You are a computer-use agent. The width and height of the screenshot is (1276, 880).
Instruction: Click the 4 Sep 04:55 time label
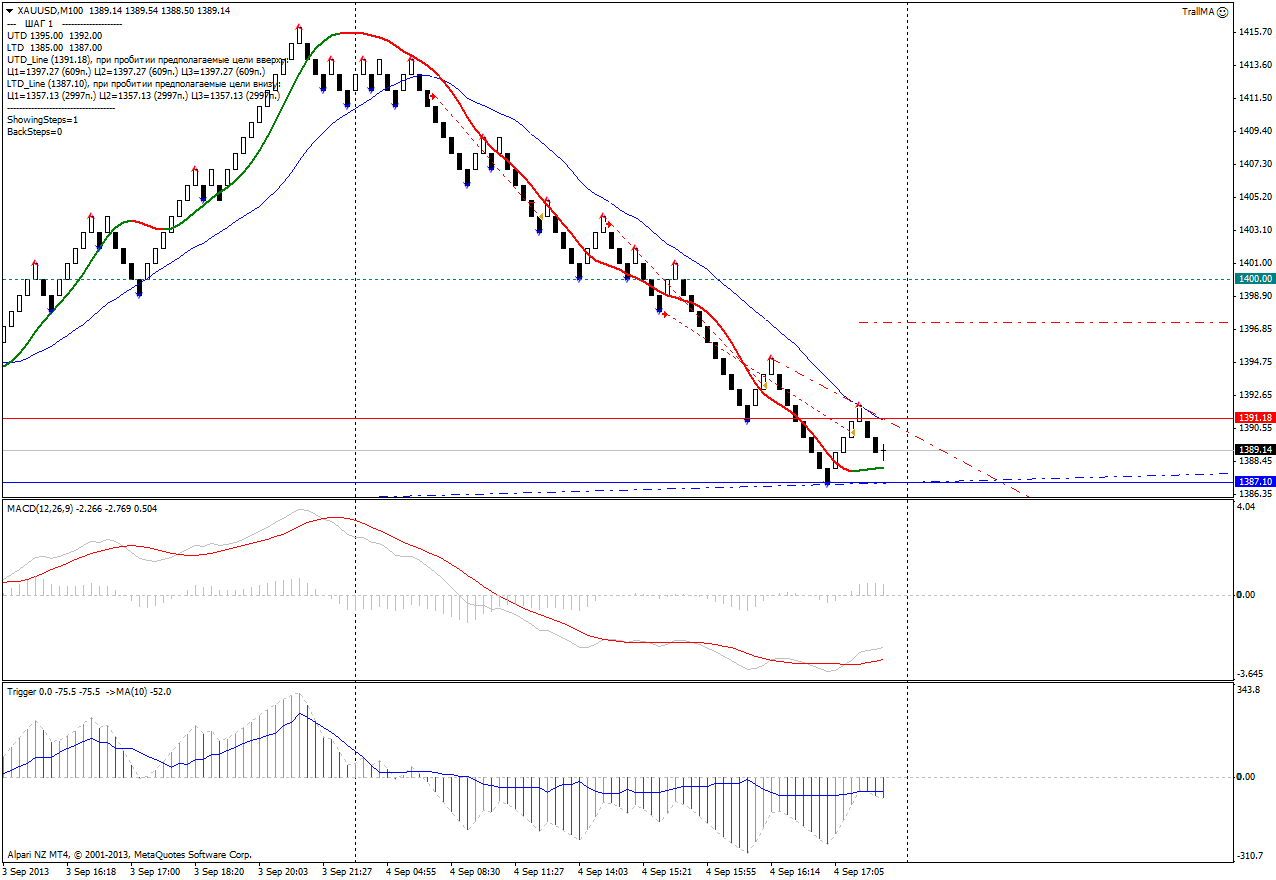[x=411, y=872]
